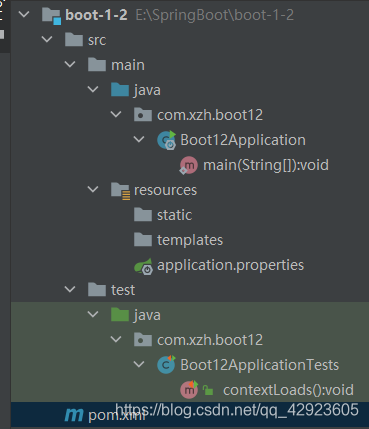
Task: Click com.xzh.boot12 label under test java
Action: 210,340
